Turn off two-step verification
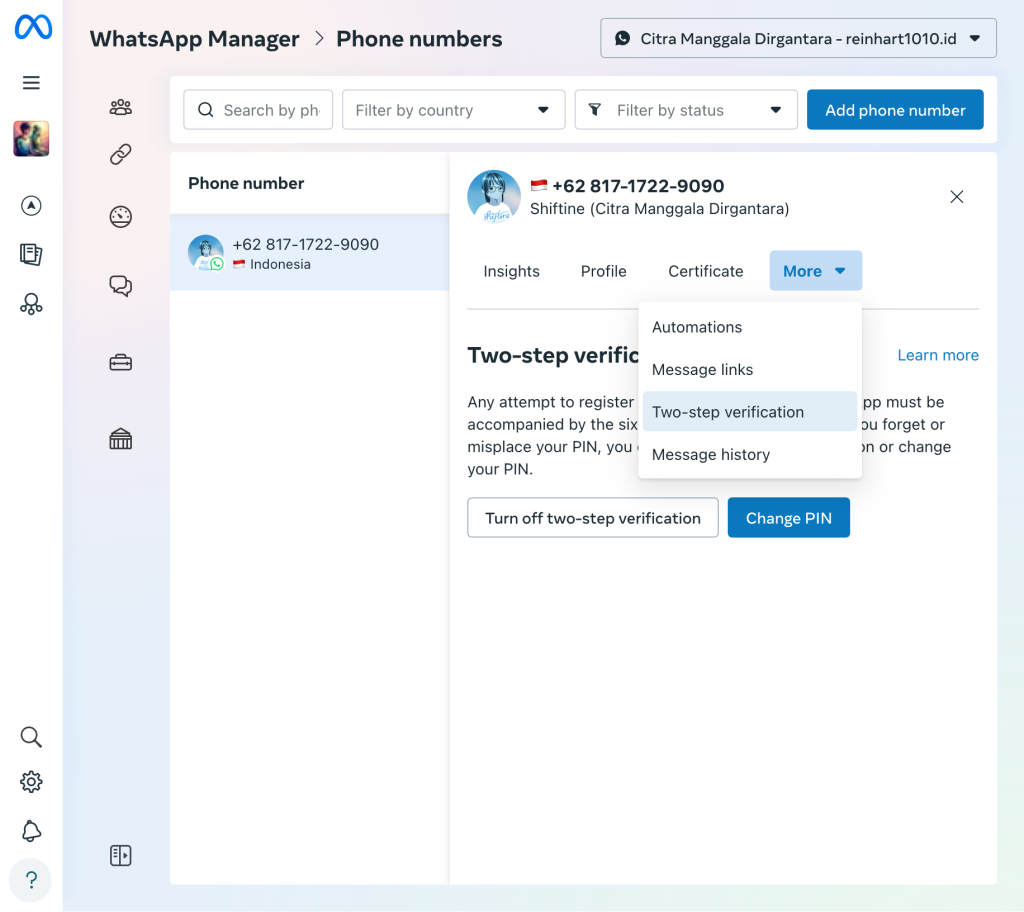The width and height of the screenshot is (1024, 912). click(x=592, y=518)
